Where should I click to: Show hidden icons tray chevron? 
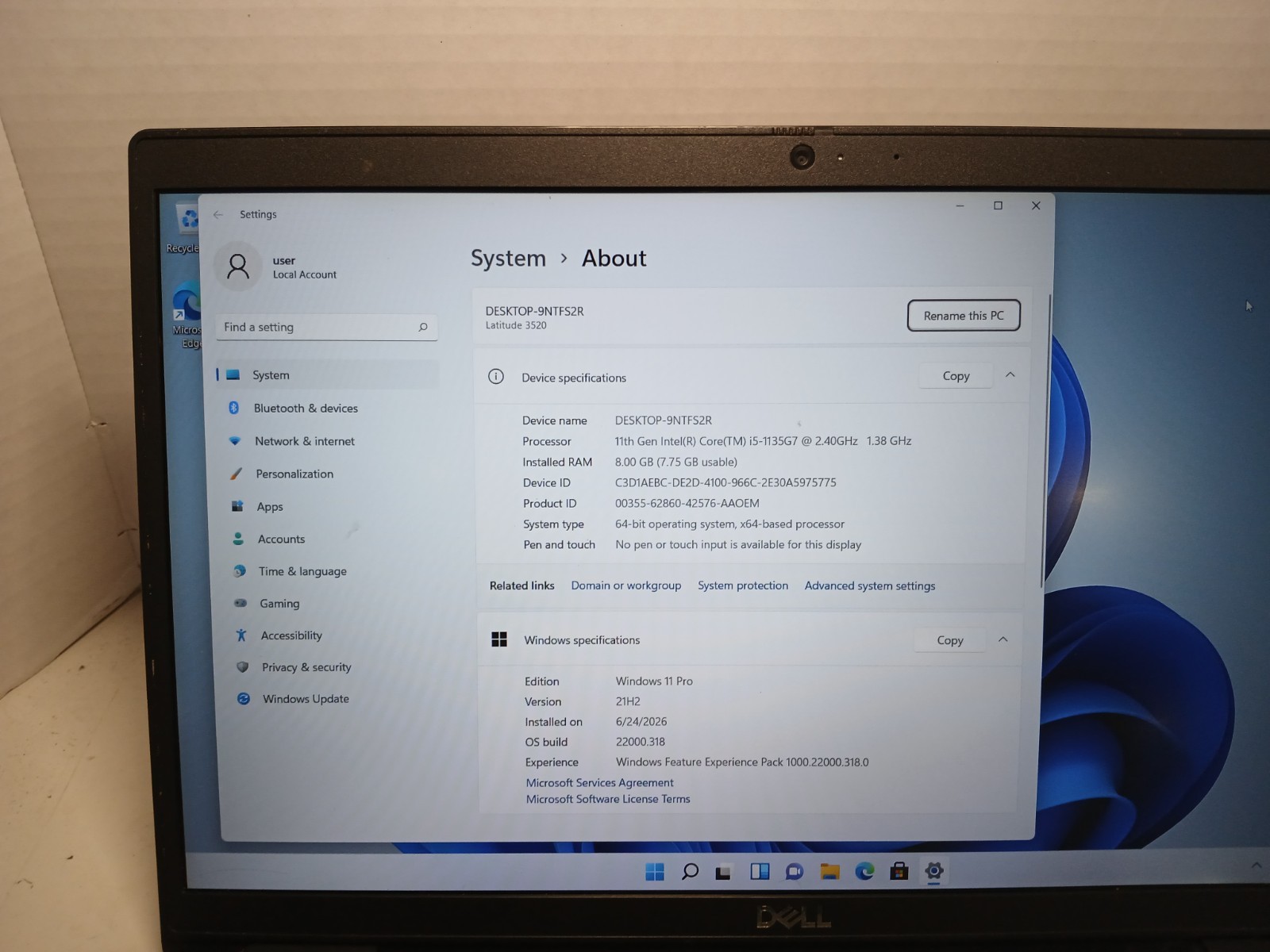pos(1257,866)
